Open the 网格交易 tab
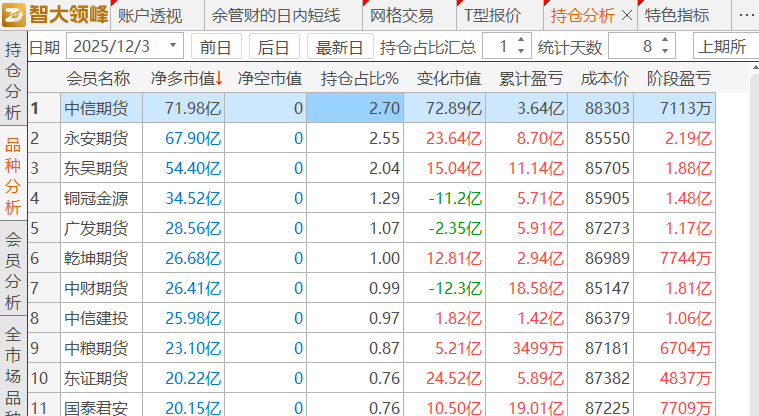The width and height of the screenshot is (759, 416). coord(402,16)
